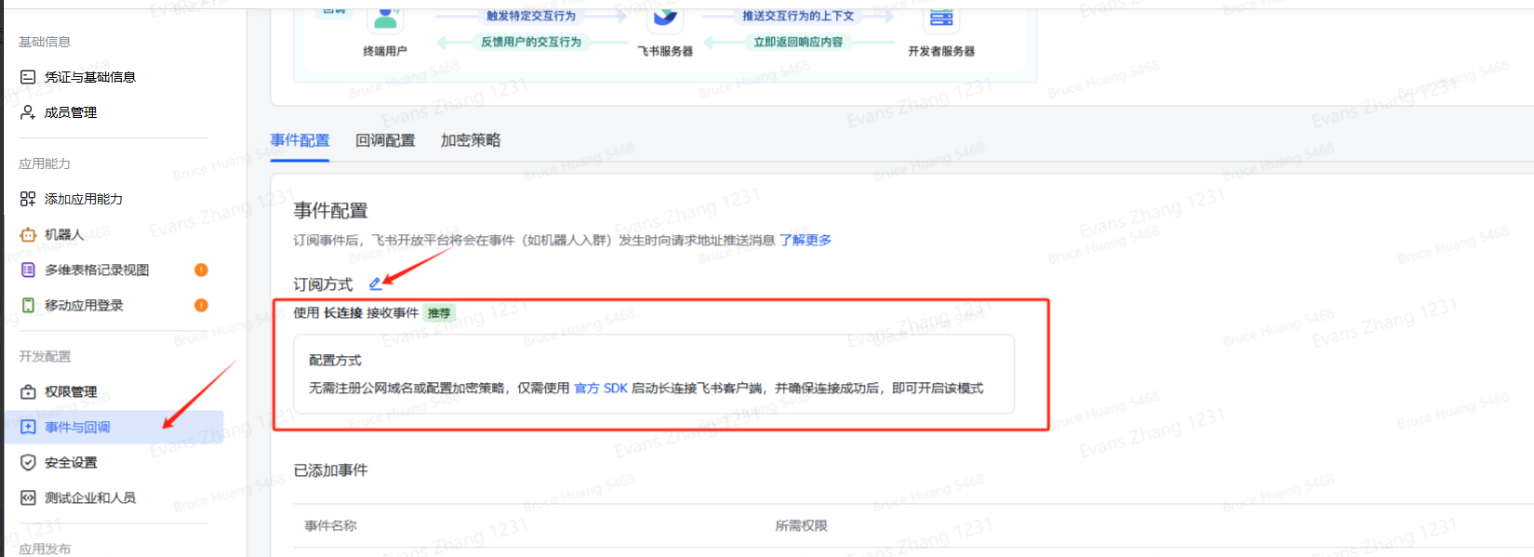This screenshot has height=557, width=1534.
Task: Click the edit pencil next to 订阅方式
Action: click(375, 285)
